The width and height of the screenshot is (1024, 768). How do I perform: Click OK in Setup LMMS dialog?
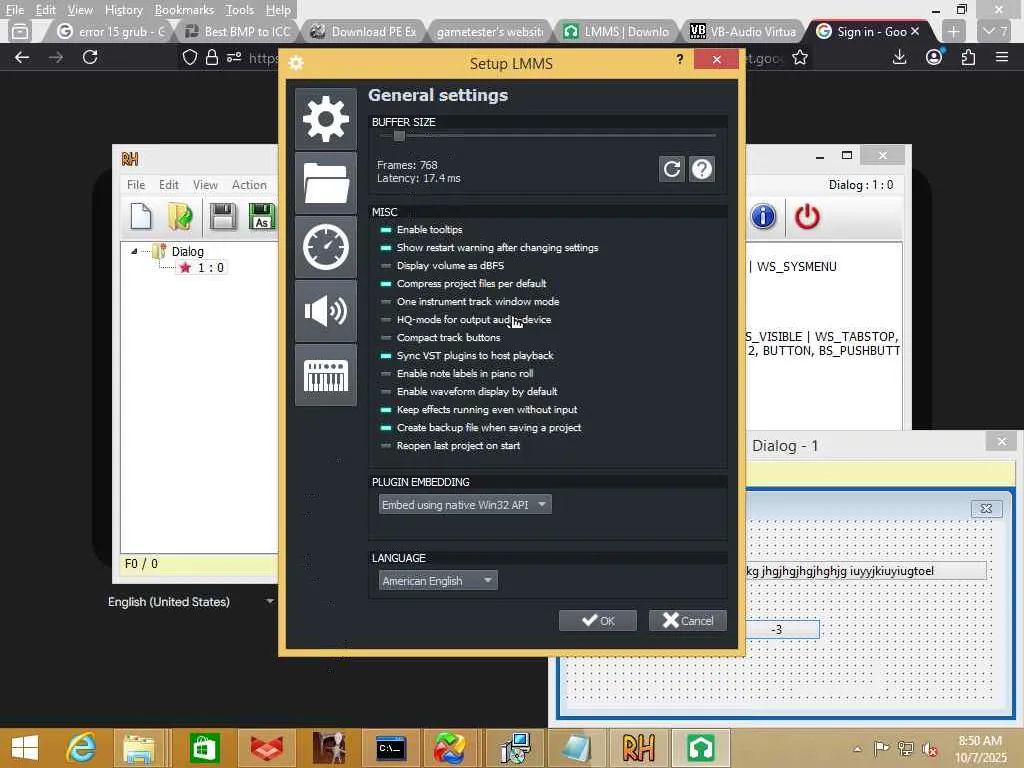[598, 620]
